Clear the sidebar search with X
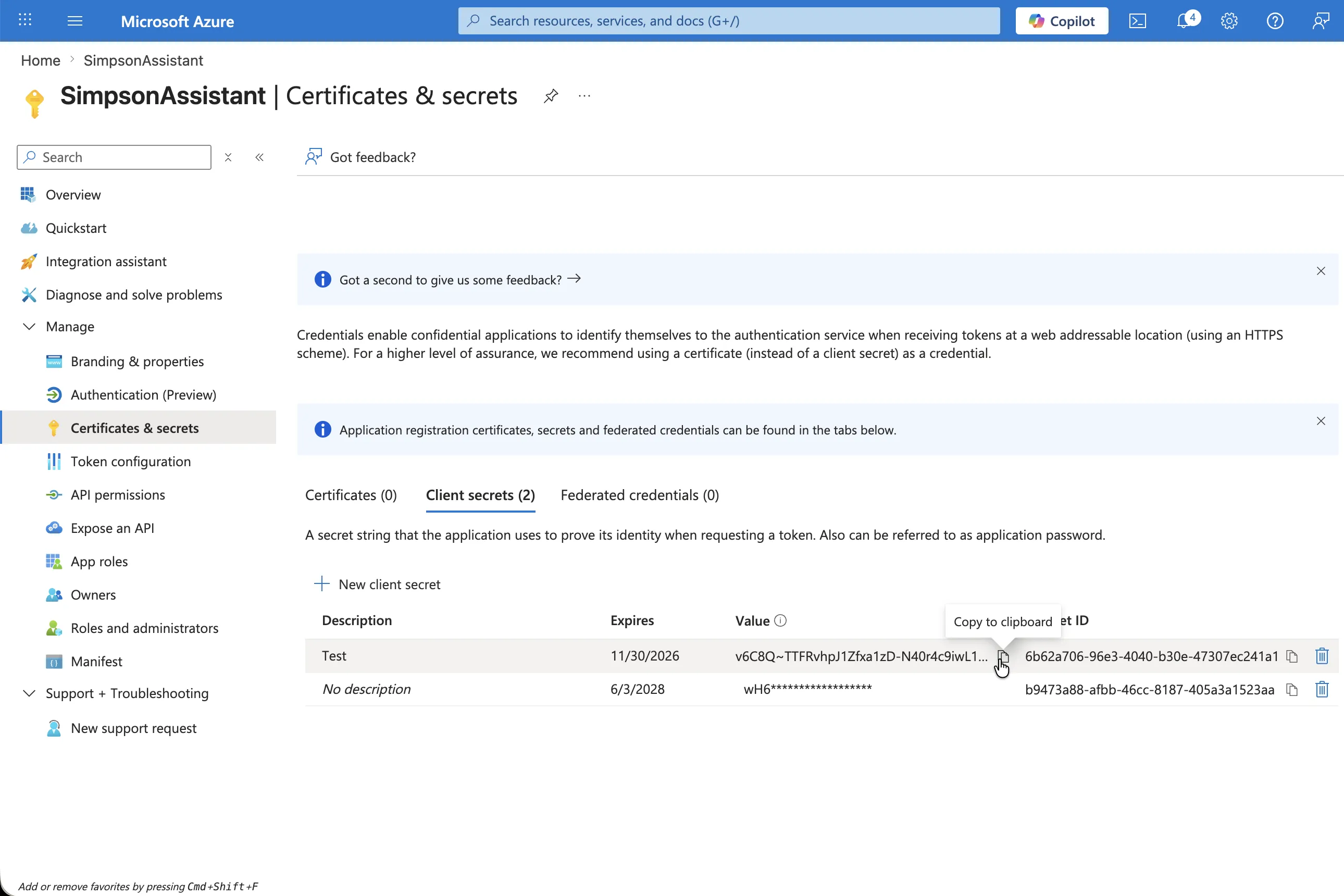This screenshot has height=896, width=1344. click(228, 157)
